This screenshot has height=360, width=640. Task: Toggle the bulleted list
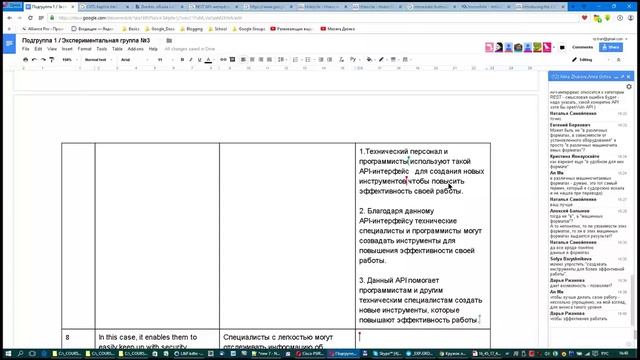click(x=309, y=60)
